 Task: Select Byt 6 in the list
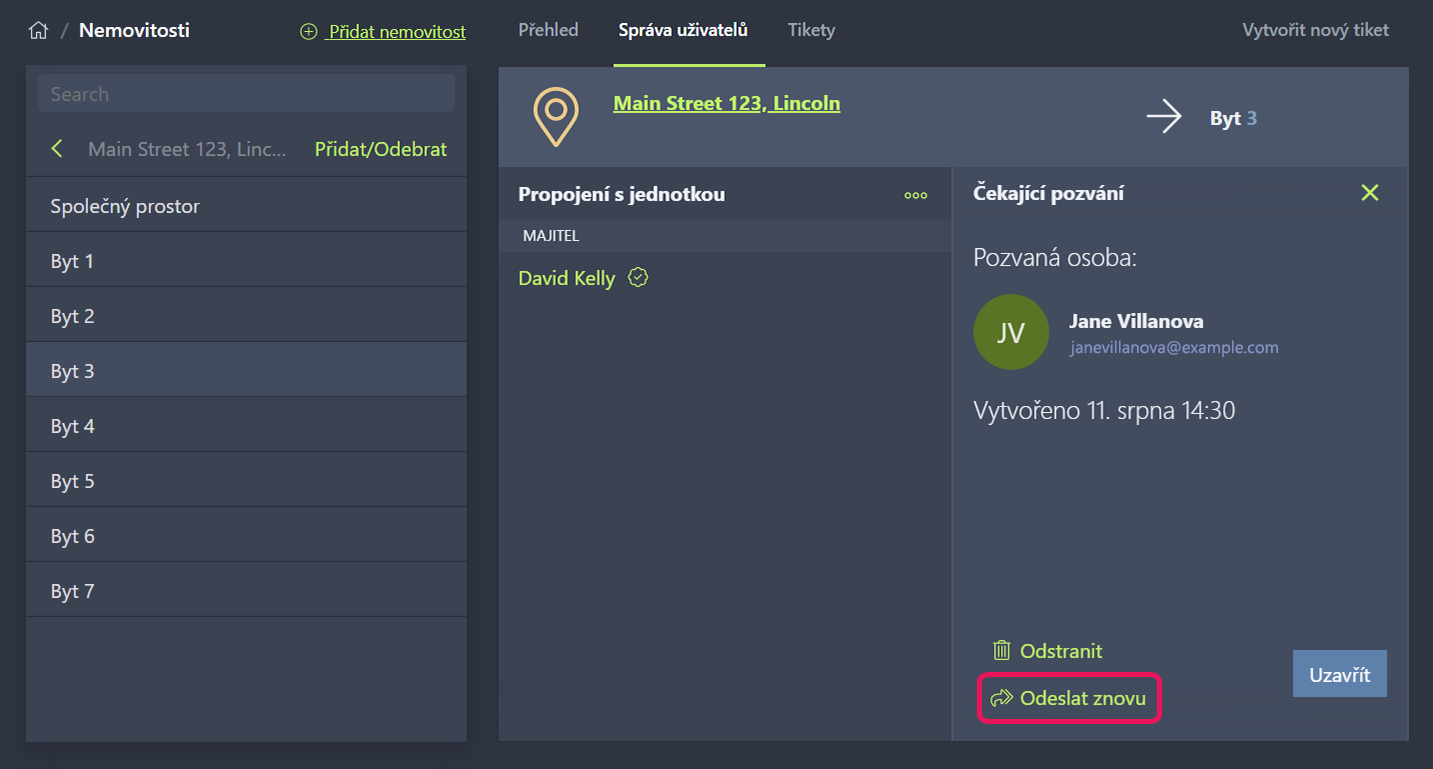coord(246,536)
